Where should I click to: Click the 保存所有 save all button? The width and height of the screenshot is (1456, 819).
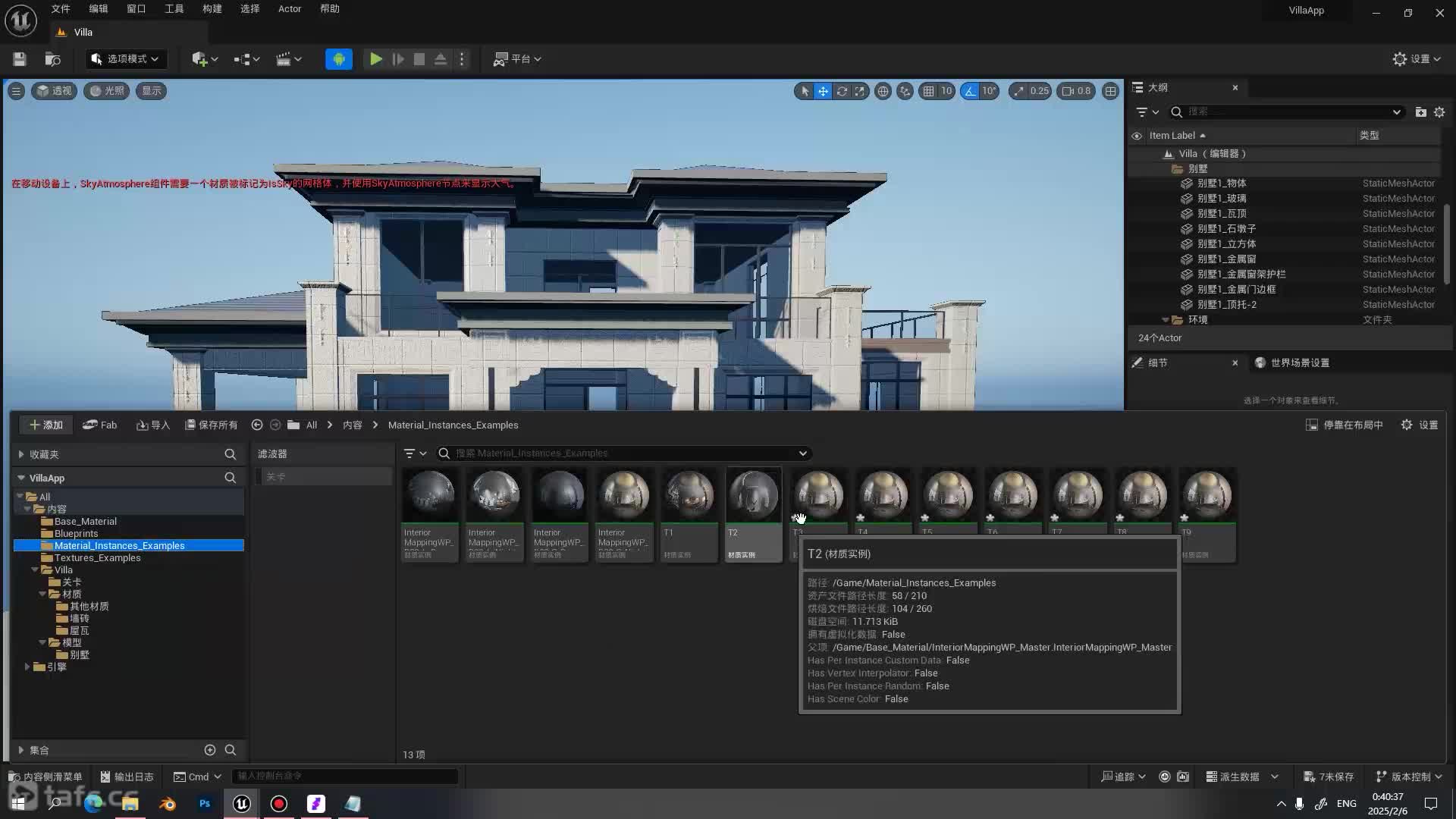point(212,425)
